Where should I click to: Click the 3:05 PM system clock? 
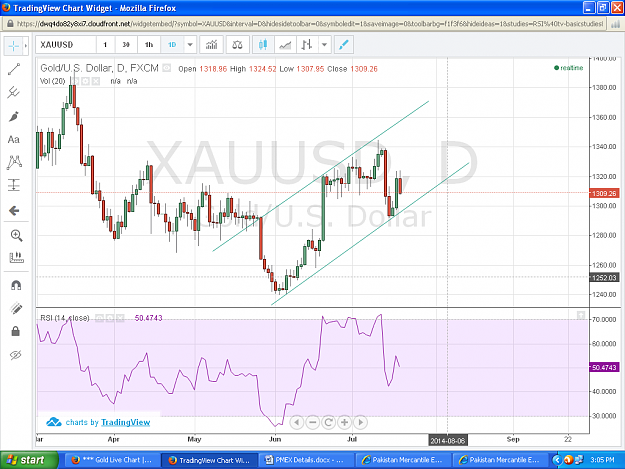click(x=602, y=460)
